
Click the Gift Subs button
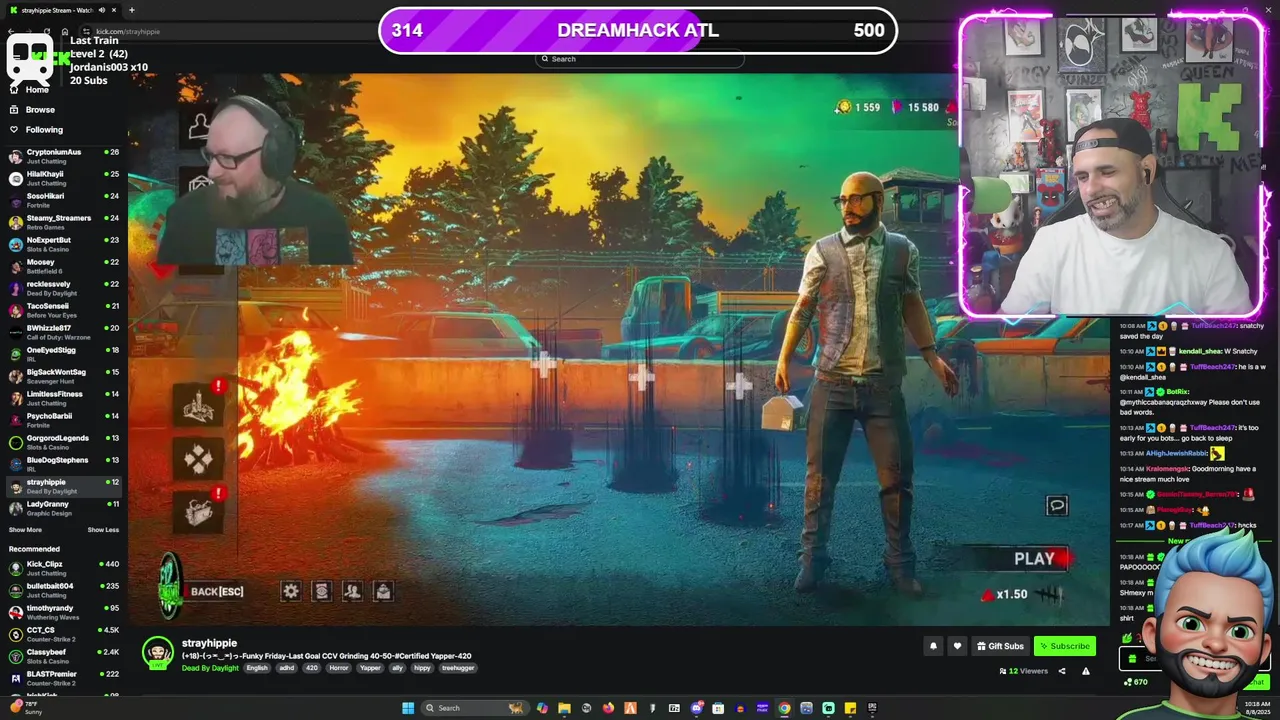pyautogui.click(x=1000, y=646)
